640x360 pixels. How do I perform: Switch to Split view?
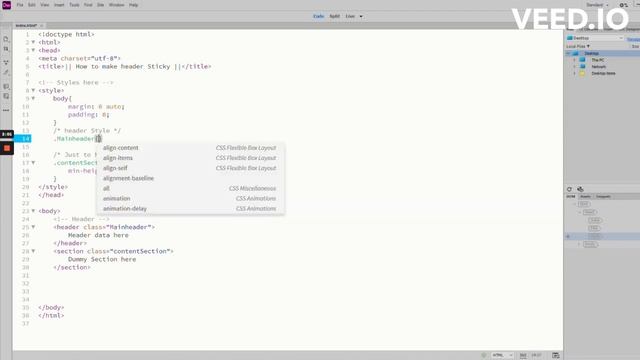(335, 16)
